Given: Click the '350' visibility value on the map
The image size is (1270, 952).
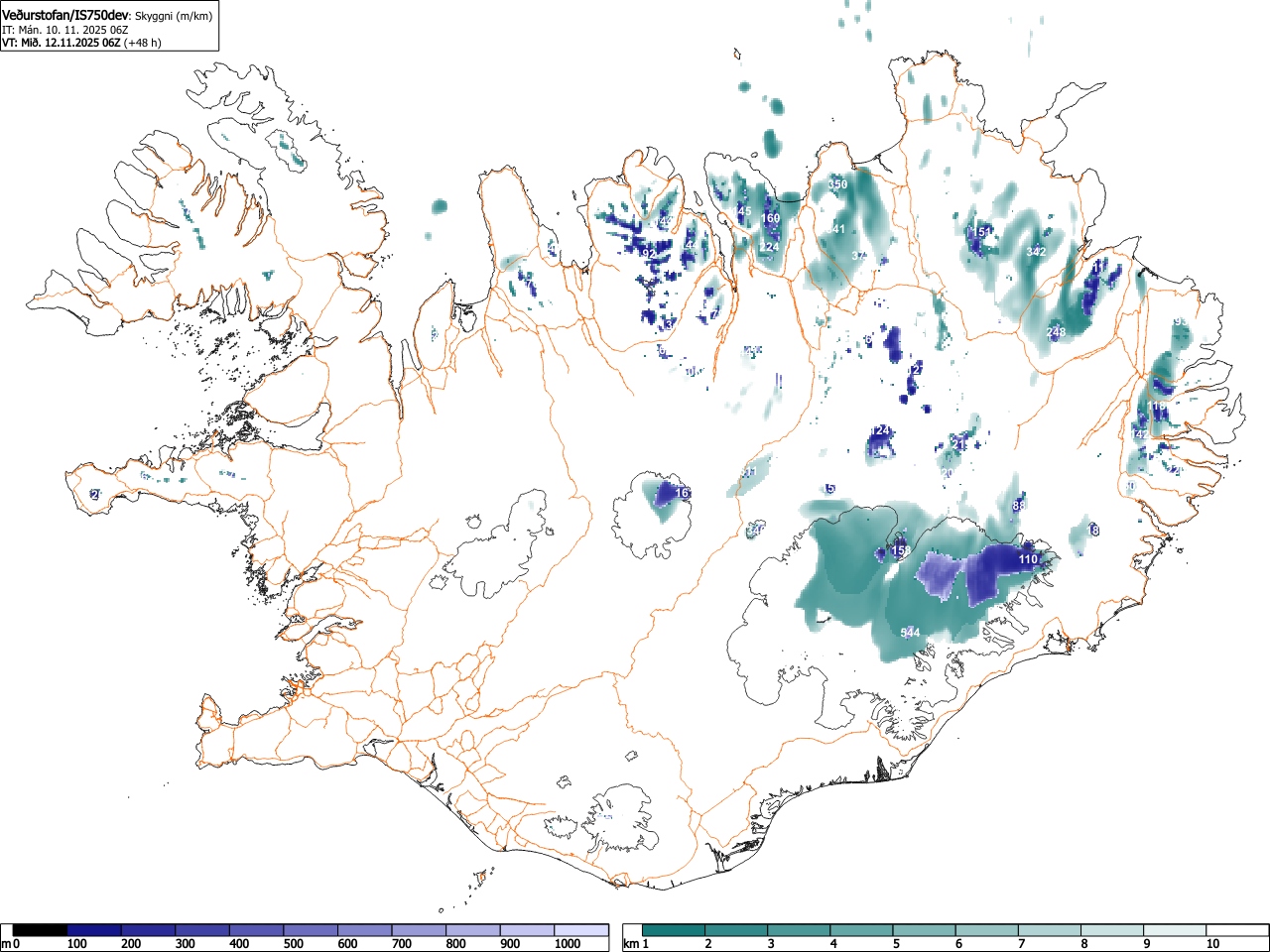Looking at the screenshot, I should click(837, 184).
